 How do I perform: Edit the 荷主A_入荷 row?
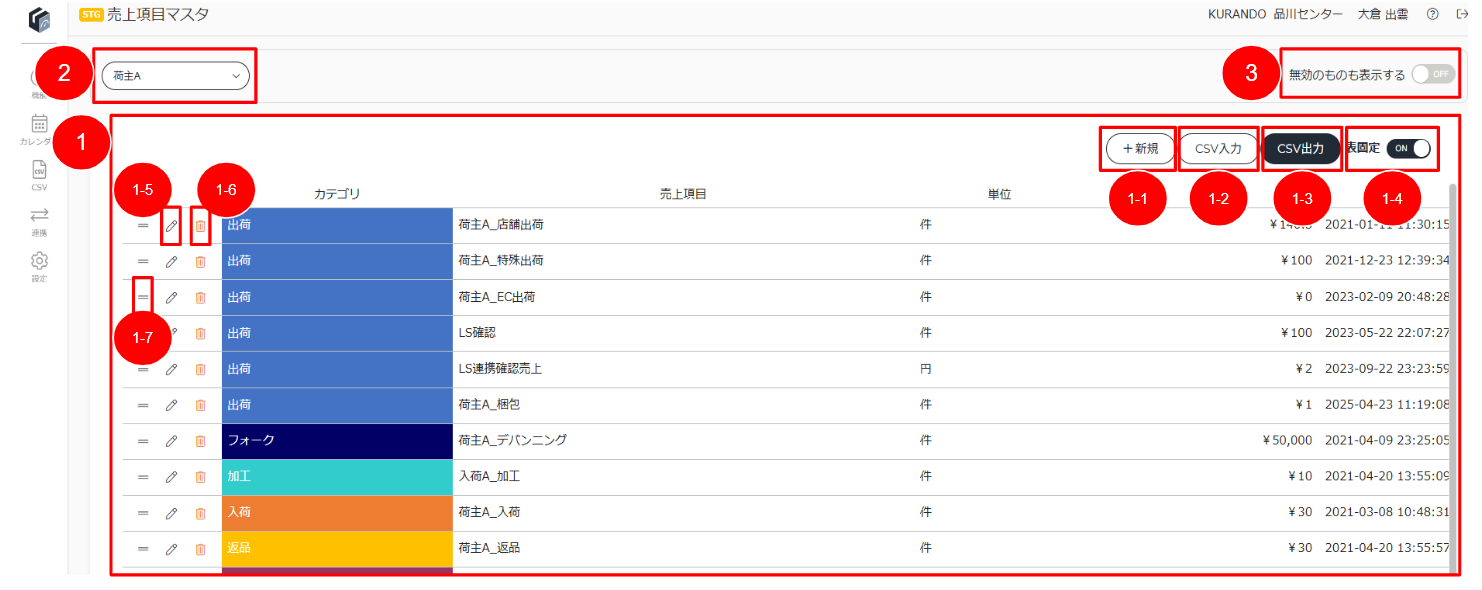click(171, 513)
